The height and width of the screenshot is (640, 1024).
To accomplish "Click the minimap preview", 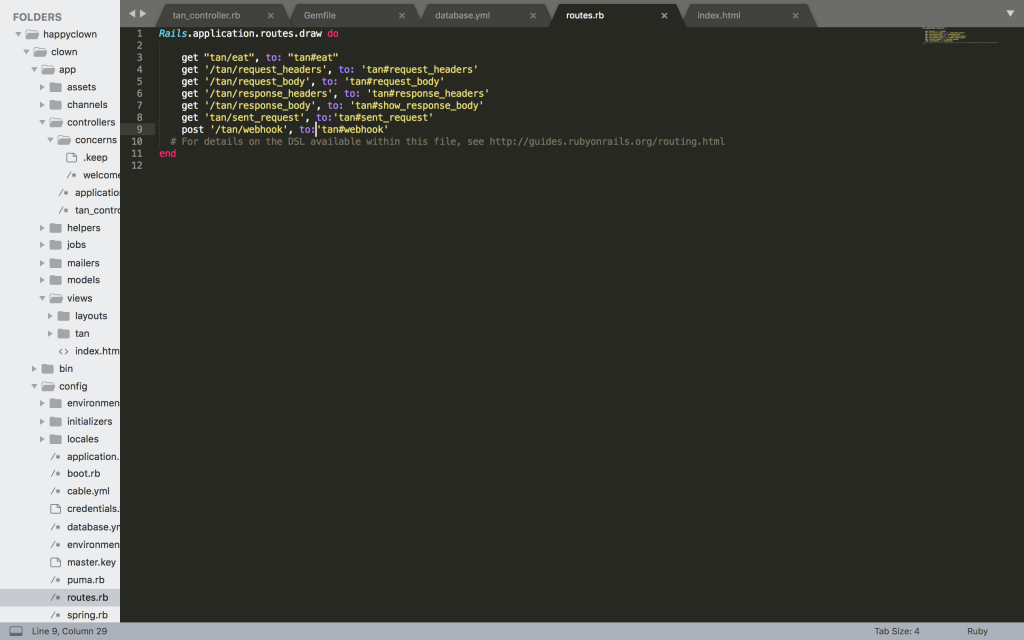I will coord(959,35).
